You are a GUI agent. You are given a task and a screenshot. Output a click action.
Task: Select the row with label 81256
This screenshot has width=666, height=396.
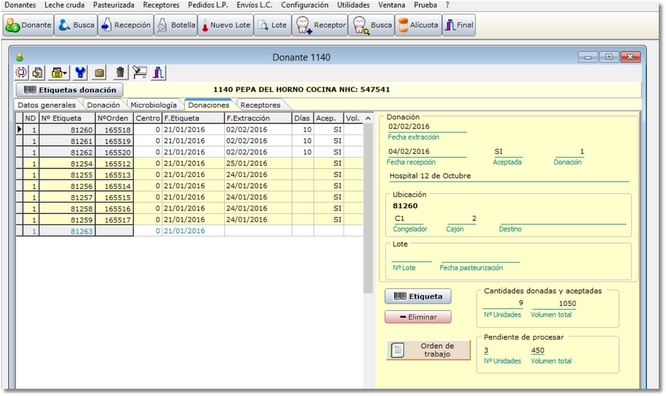click(189, 186)
